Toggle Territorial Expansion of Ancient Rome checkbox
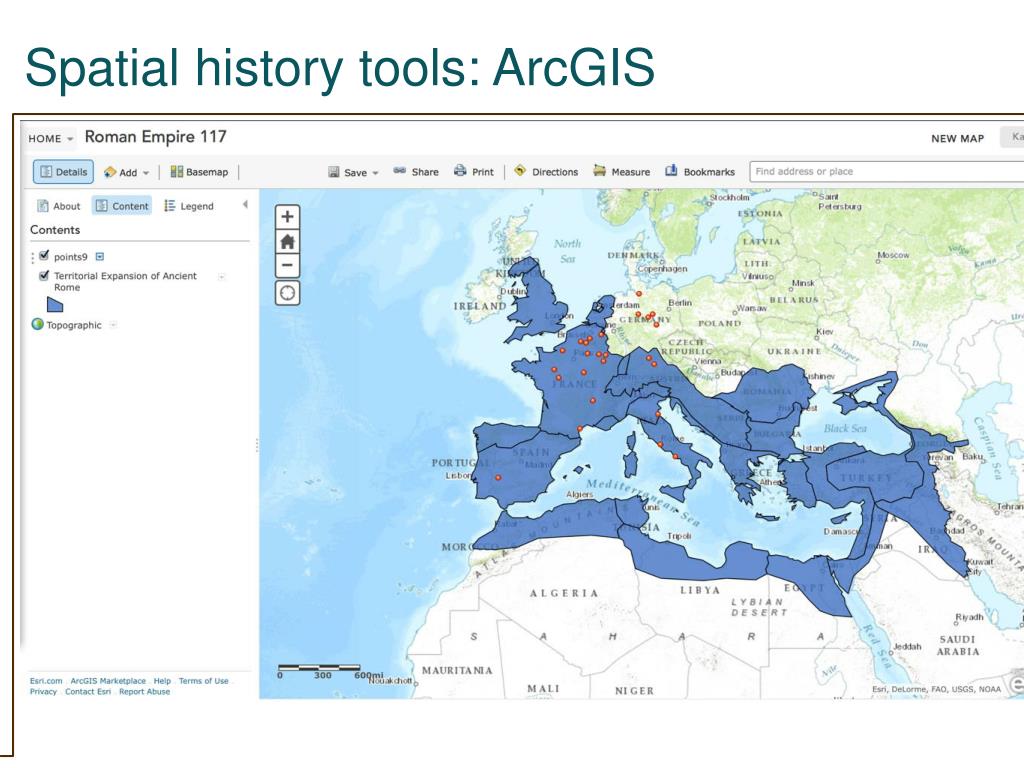This screenshot has width=1024, height=768. (x=44, y=275)
